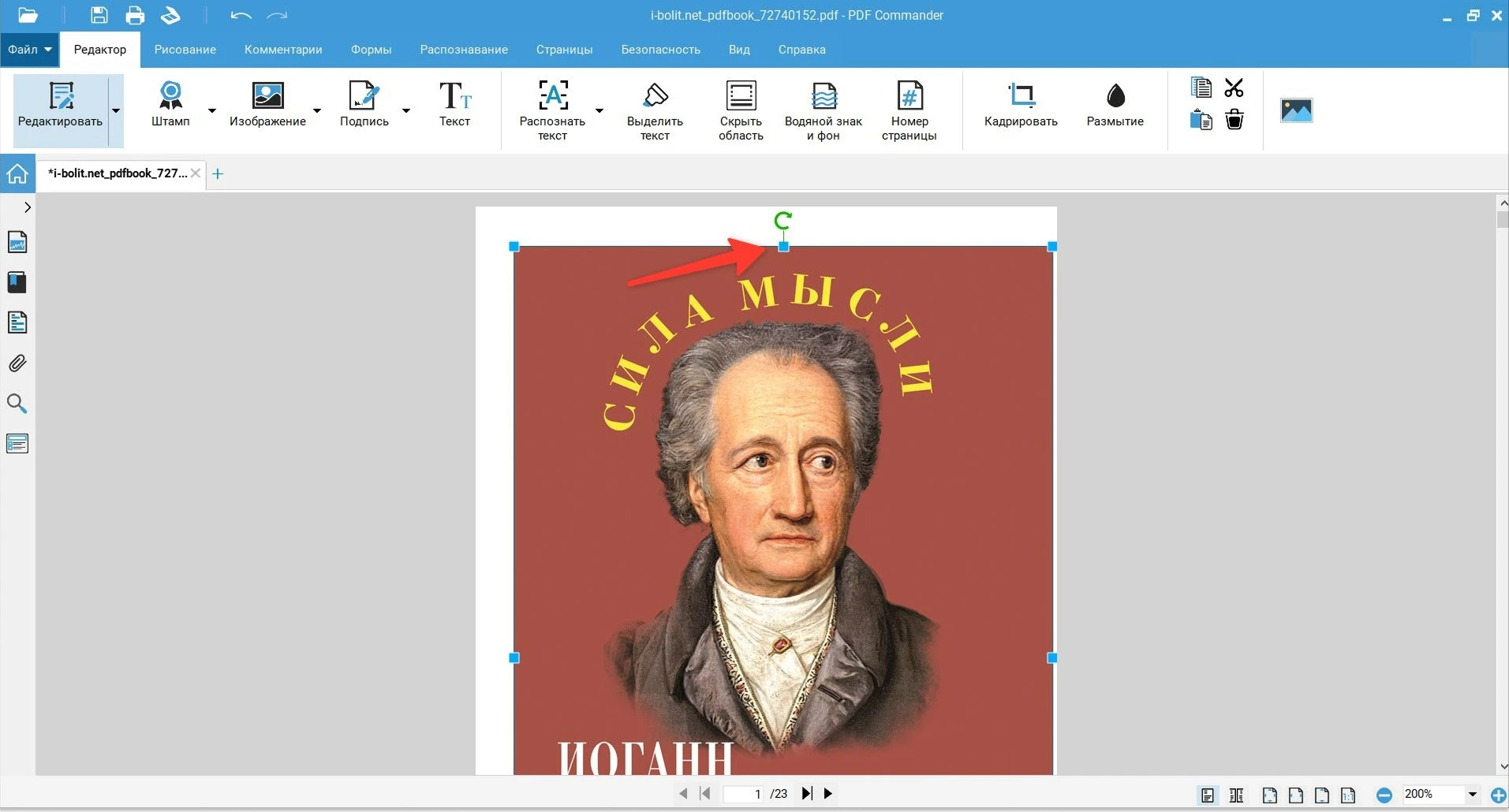Image resolution: width=1509 pixels, height=812 pixels.
Task: Add Page number (Номер страницы)
Action: [x=909, y=110]
